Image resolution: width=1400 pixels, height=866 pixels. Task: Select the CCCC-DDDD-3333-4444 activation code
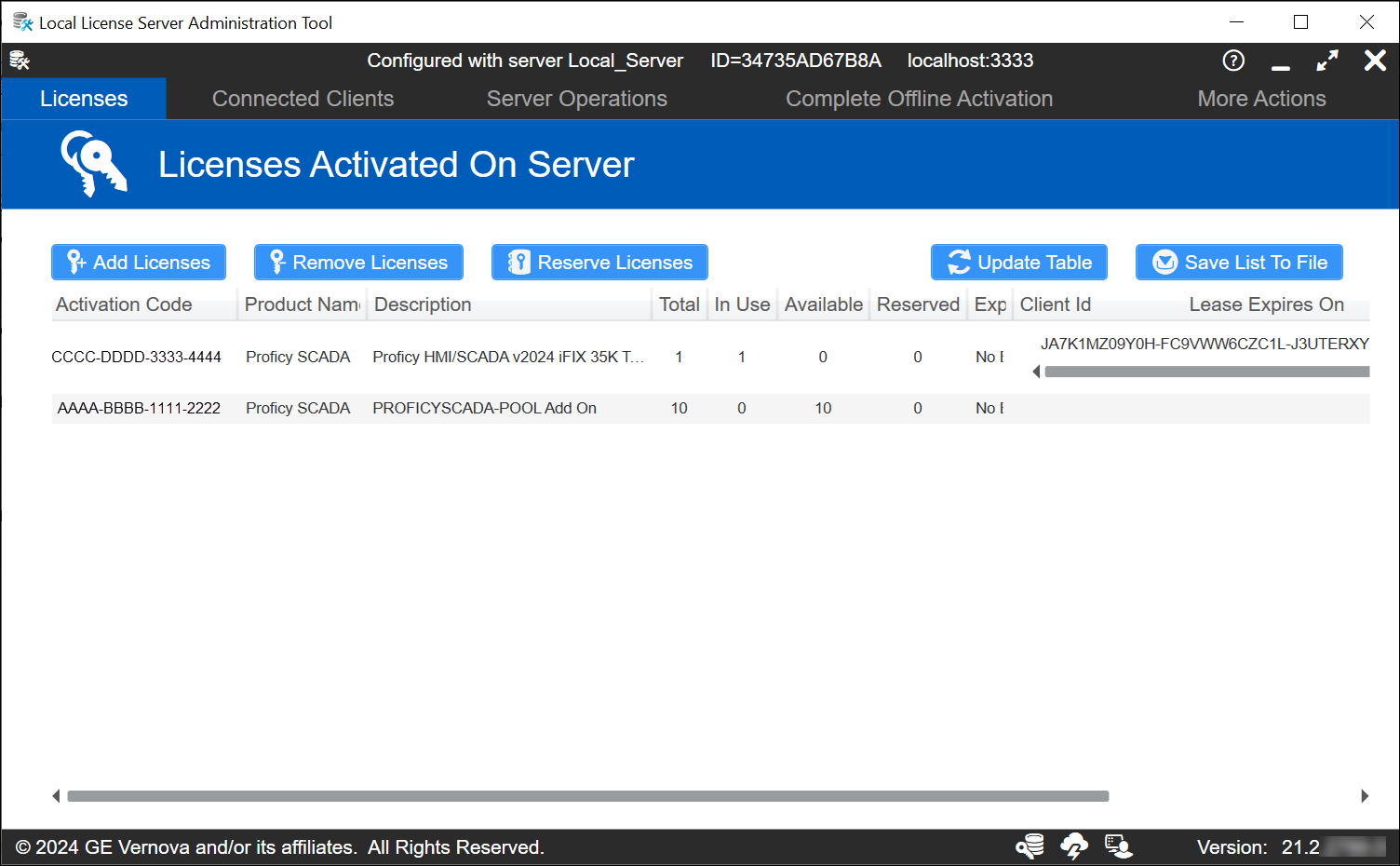pyautogui.click(x=137, y=358)
